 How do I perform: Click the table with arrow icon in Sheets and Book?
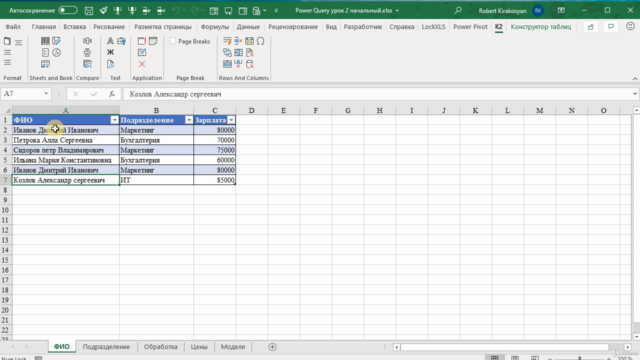pyautogui.click(x=45, y=64)
